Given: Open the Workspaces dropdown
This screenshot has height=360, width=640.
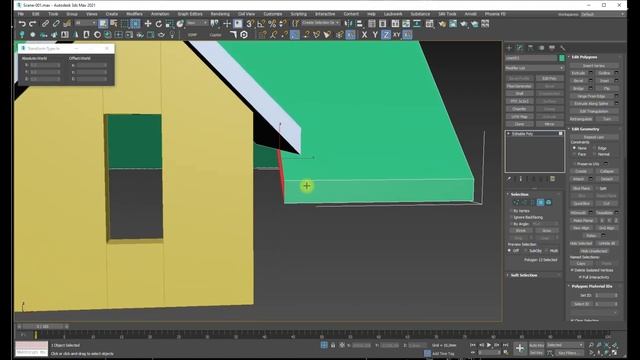Looking at the screenshot, I should [x=603, y=14].
